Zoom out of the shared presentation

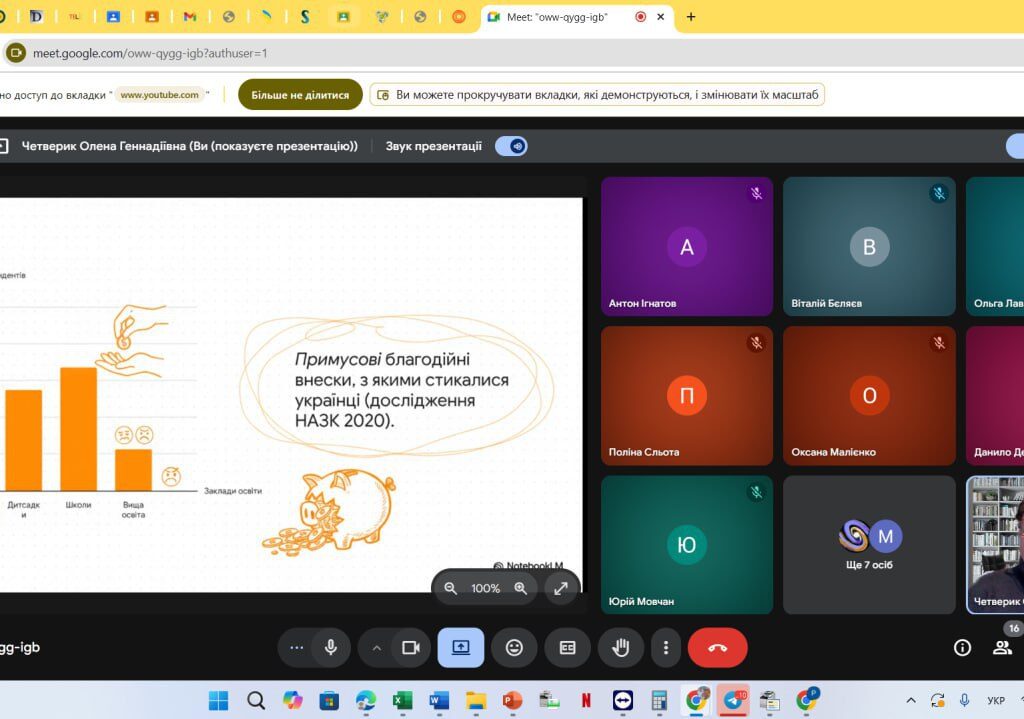[x=451, y=588]
